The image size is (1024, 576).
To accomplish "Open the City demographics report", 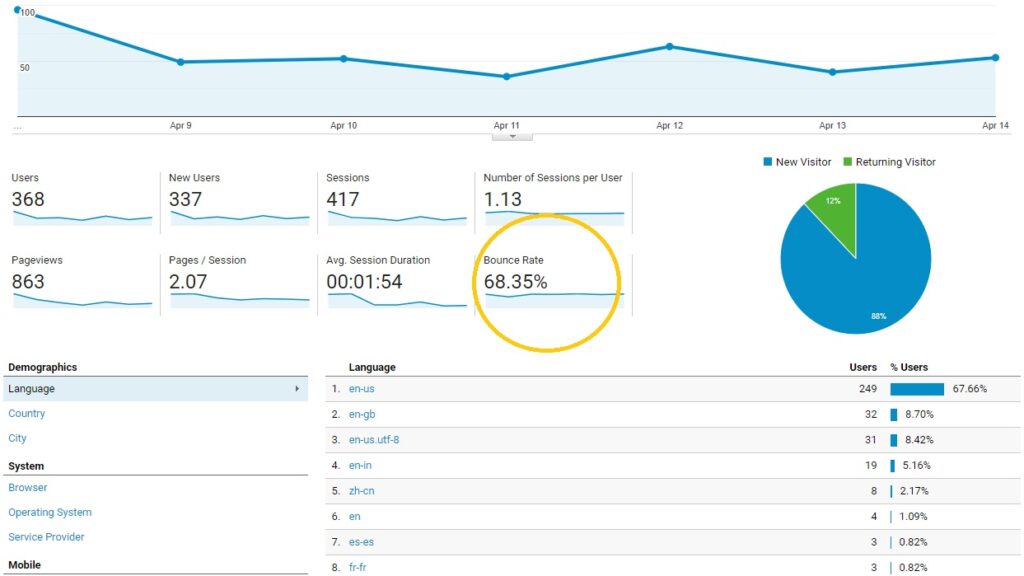I will click(18, 438).
